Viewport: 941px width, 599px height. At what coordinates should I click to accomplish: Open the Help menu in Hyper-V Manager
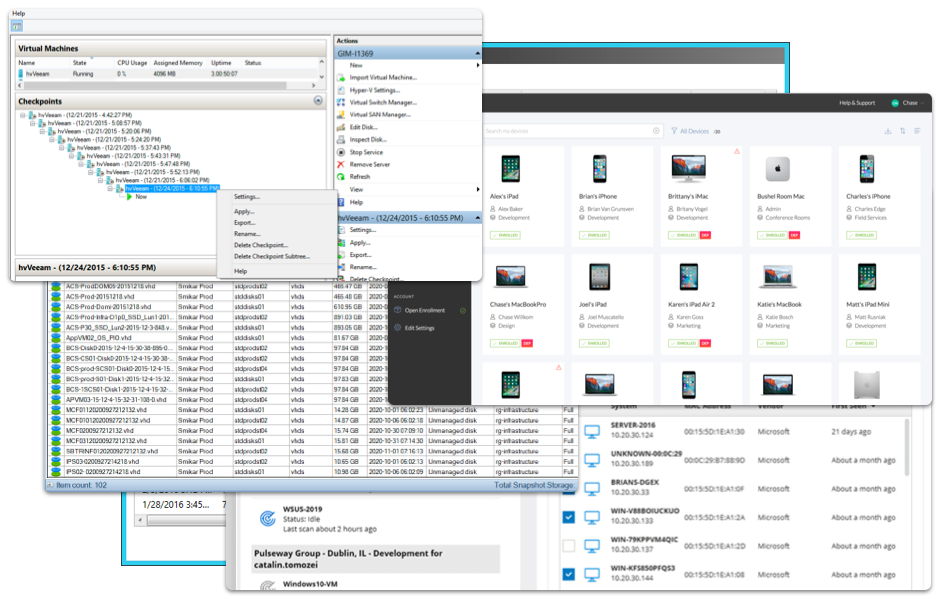(19, 13)
